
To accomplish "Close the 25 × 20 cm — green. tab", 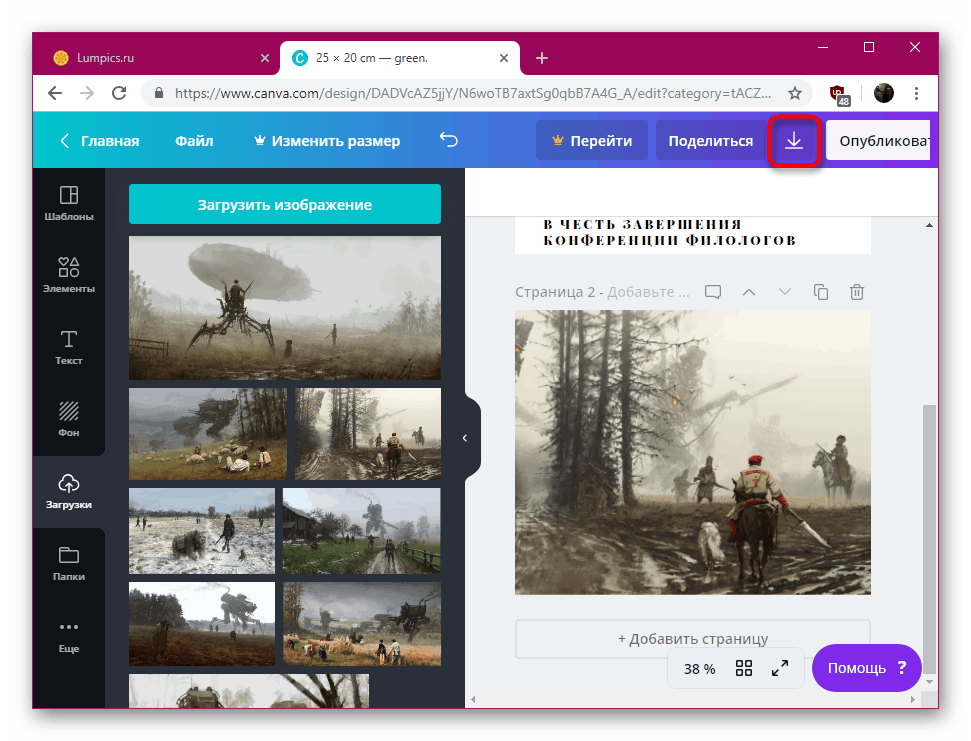I will (x=504, y=58).
